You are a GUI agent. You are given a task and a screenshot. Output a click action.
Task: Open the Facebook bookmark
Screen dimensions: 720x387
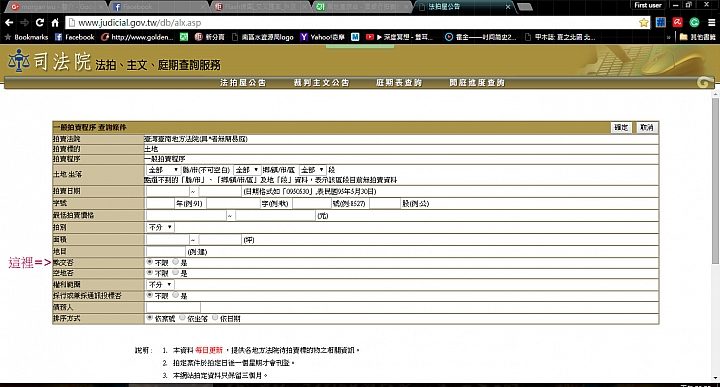pyautogui.click(x=75, y=37)
